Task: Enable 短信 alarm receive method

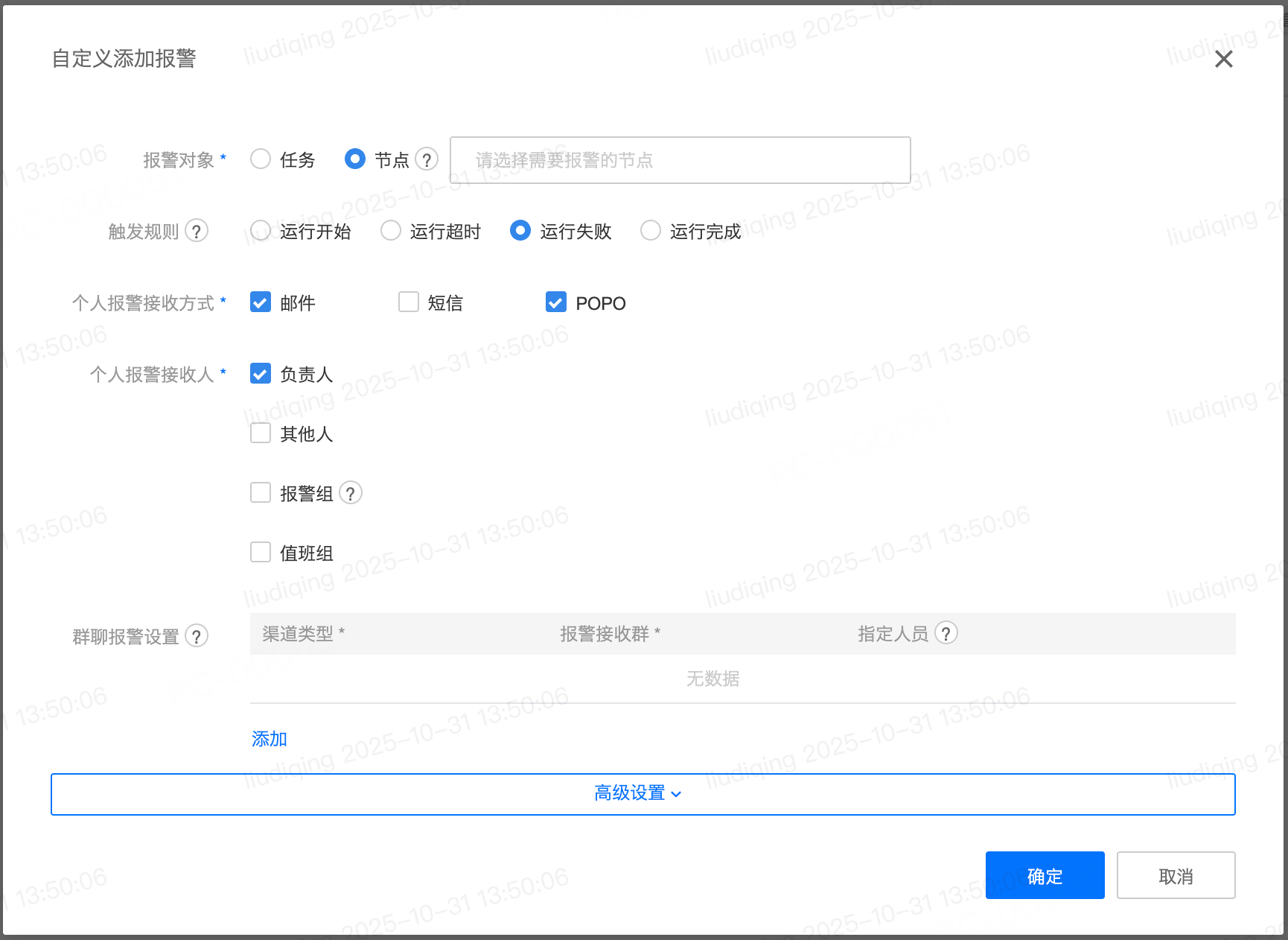Action: (409, 302)
